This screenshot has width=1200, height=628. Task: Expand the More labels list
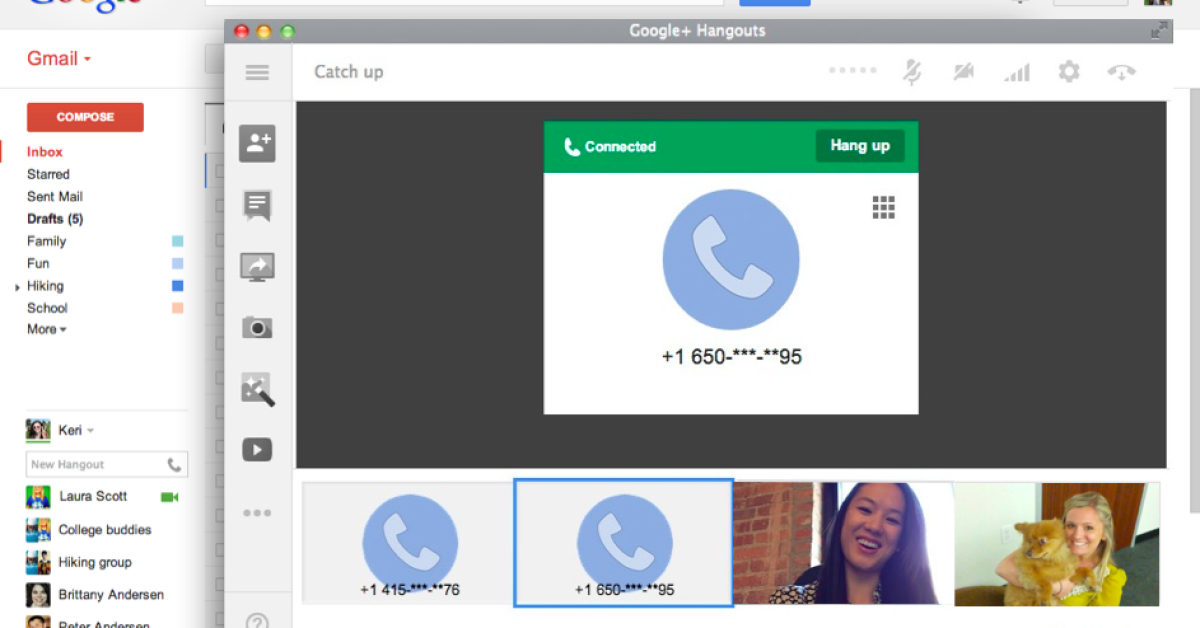46,329
